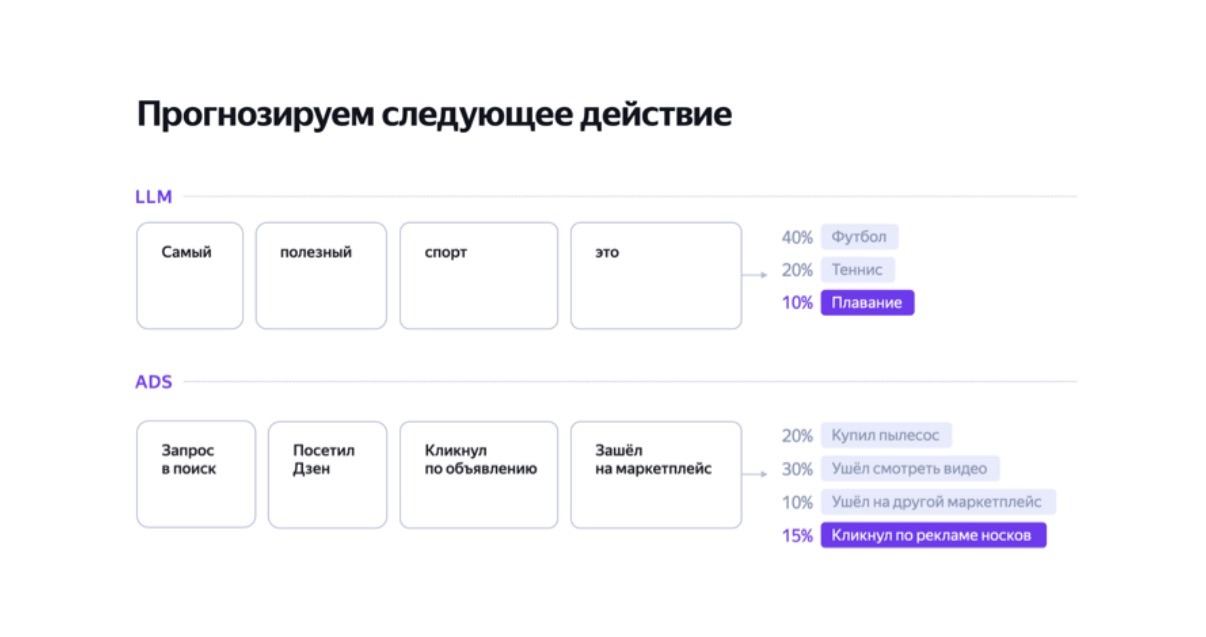Click 'Ушёл на другой маркетплейс' chip
This screenshot has height=637, width=1206.
[x=938, y=502]
